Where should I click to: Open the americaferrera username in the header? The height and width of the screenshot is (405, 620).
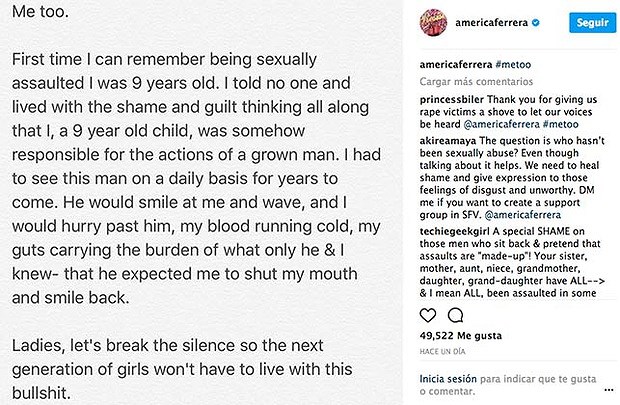click(491, 23)
